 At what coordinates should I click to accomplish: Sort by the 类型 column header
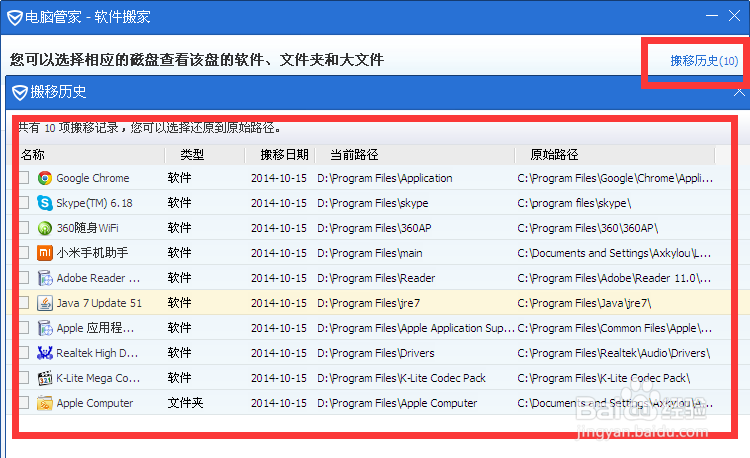(x=192, y=155)
